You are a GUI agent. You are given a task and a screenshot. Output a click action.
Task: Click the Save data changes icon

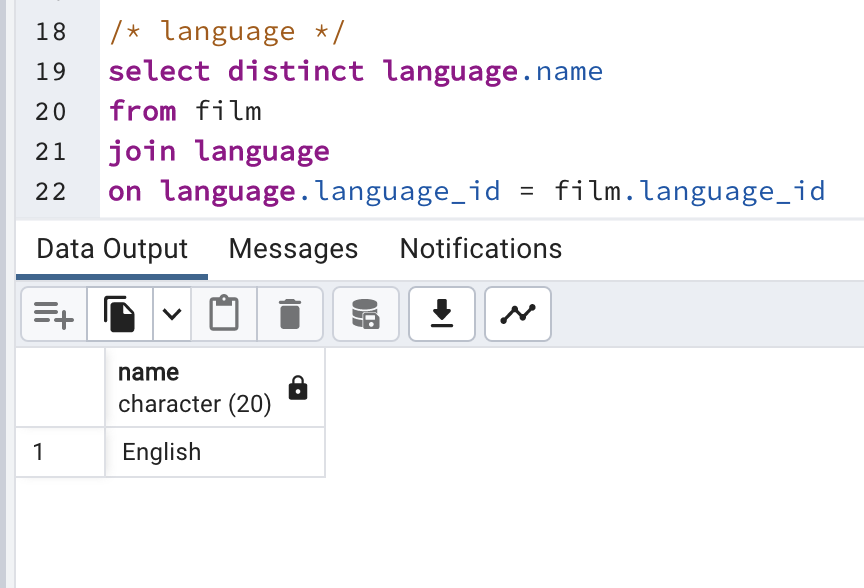365,315
